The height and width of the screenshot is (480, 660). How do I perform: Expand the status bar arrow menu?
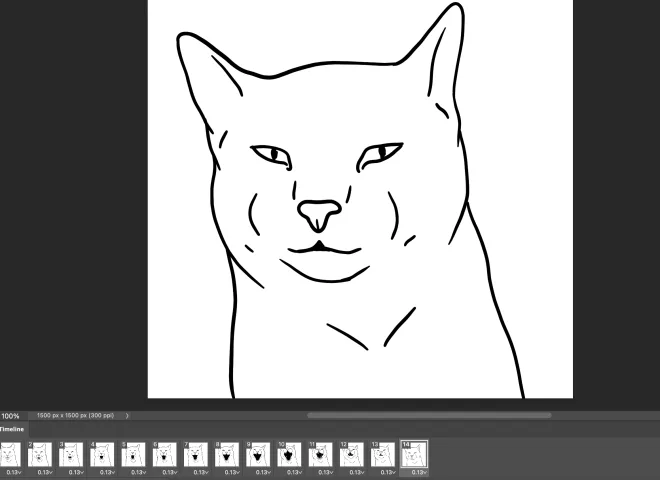(127, 415)
